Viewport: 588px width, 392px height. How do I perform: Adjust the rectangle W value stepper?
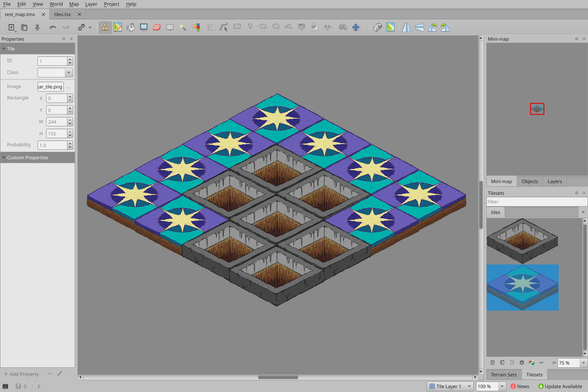pyautogui.click(x=70, y=122)
